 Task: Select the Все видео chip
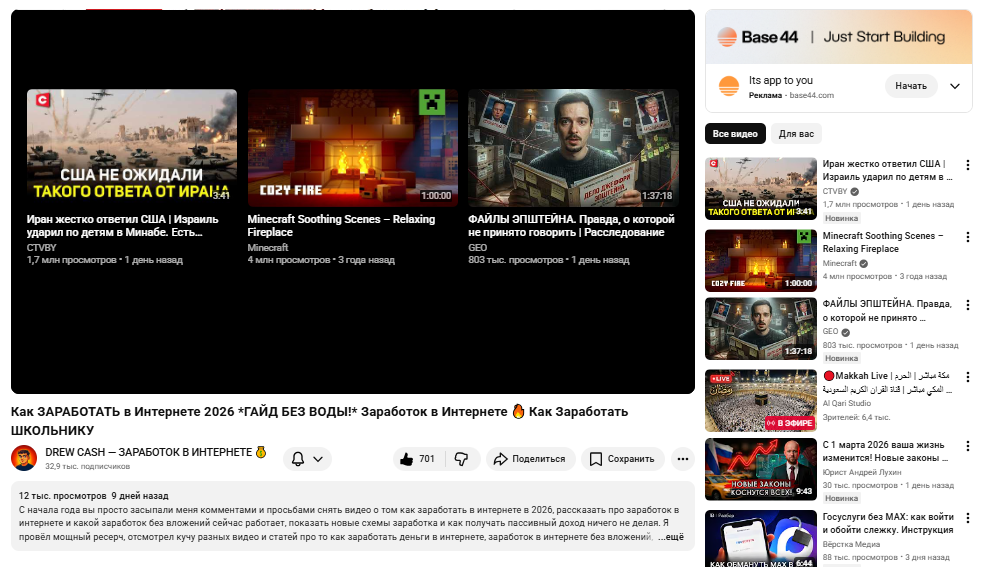tap(735, 133)
